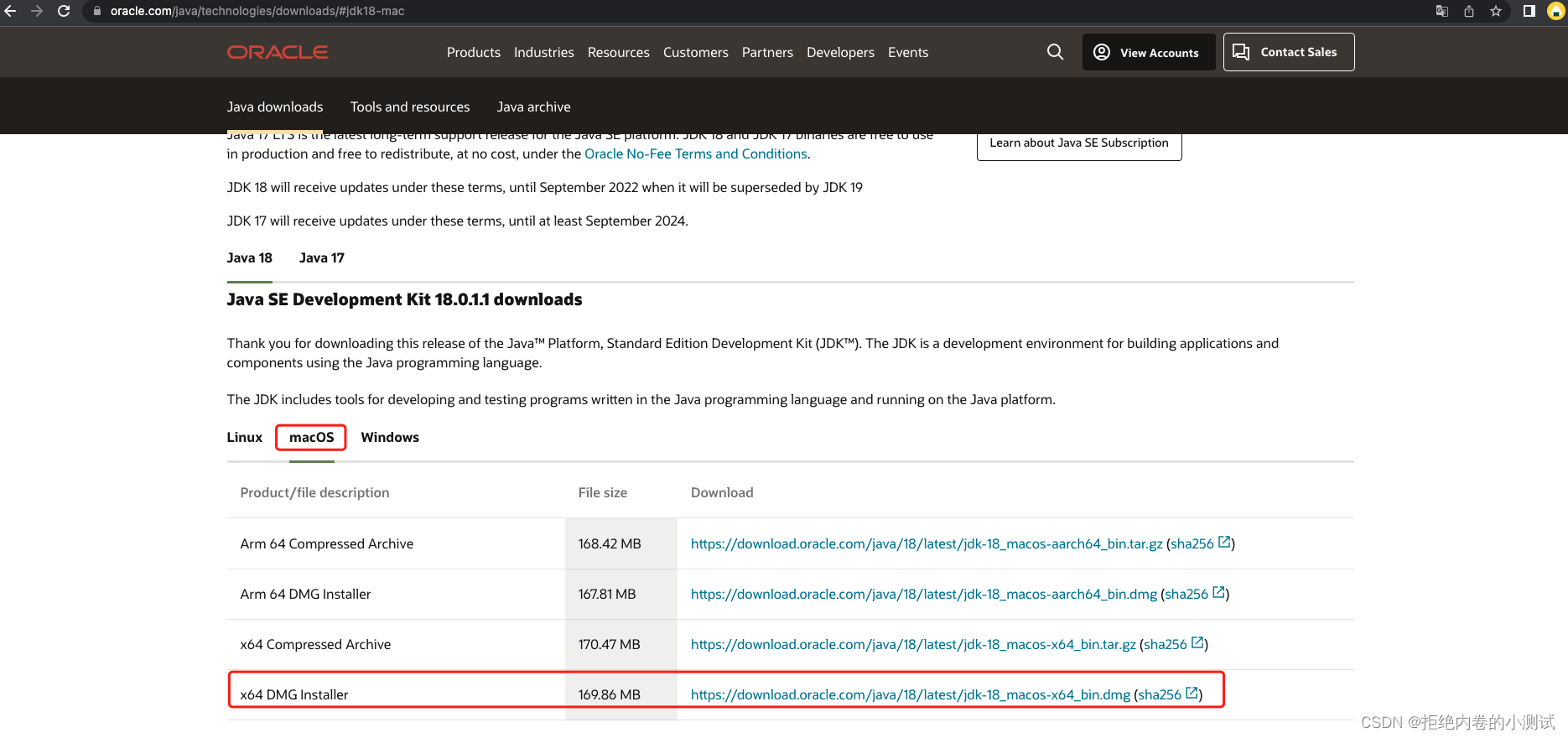Select the macOS tab
This screenshot has height=738, width=1568.
[x=312, y=437]
